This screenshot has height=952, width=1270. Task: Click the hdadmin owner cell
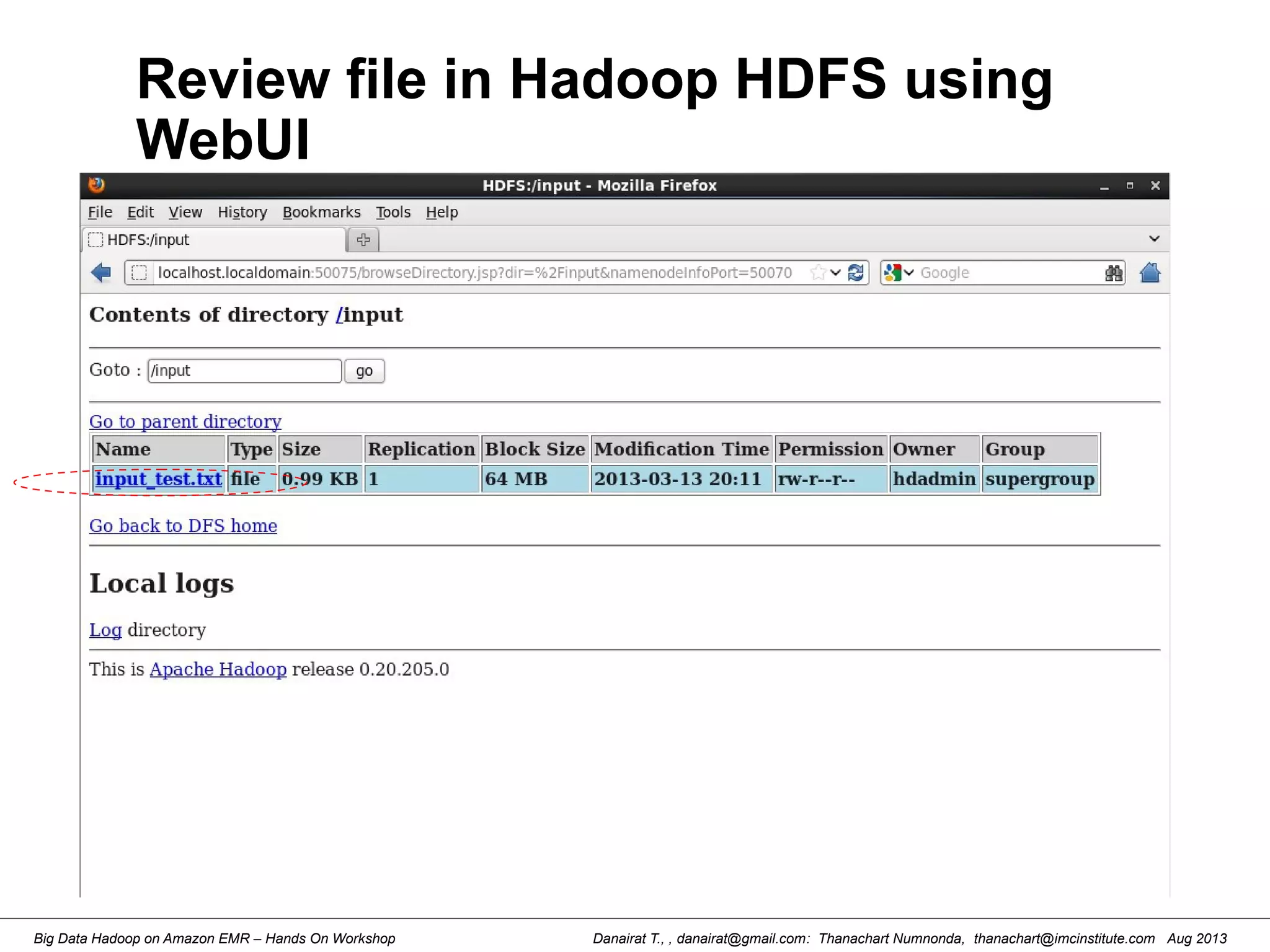coord(935,479)
